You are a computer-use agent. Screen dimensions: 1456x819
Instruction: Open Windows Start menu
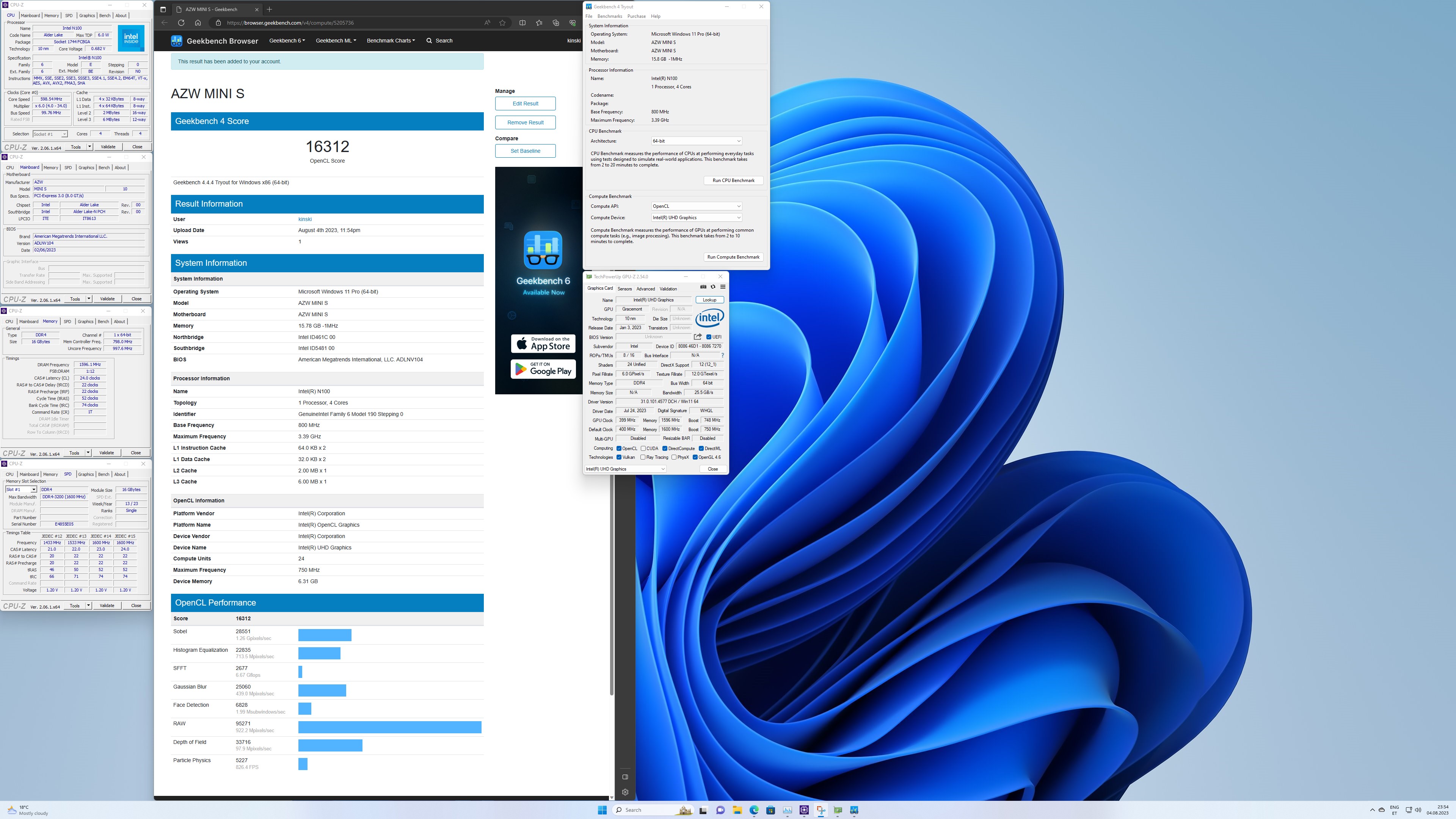[602, 810]
